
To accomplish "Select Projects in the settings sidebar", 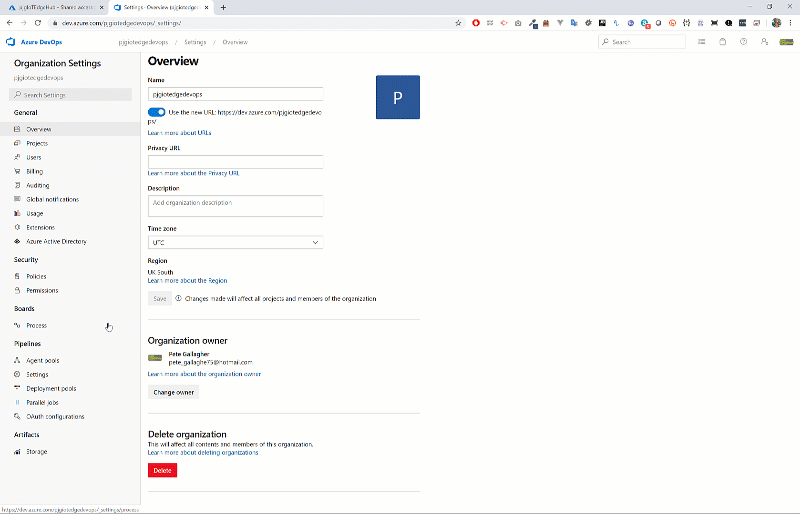I will [x=70, y=143].
